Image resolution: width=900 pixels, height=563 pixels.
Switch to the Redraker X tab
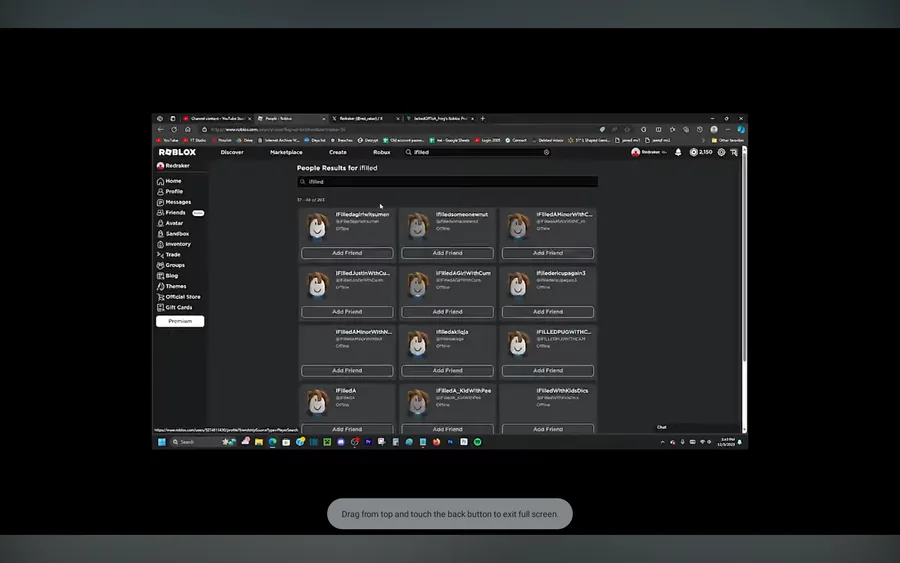tap(365, 118)
